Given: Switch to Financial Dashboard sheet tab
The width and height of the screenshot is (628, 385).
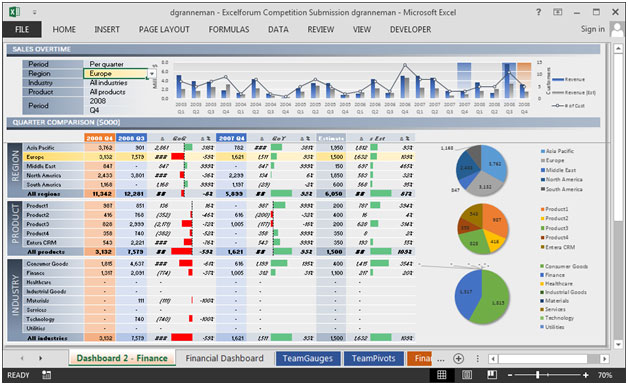Looking at the screenshot, I should (224, 358).
